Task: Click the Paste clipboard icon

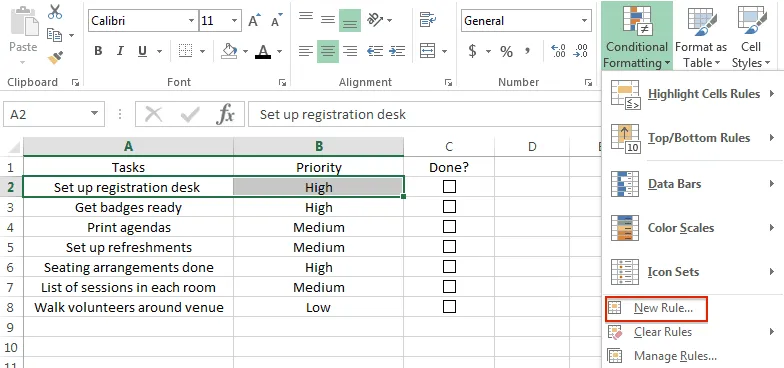Action: pyautogui.click(x=23, y=21)
